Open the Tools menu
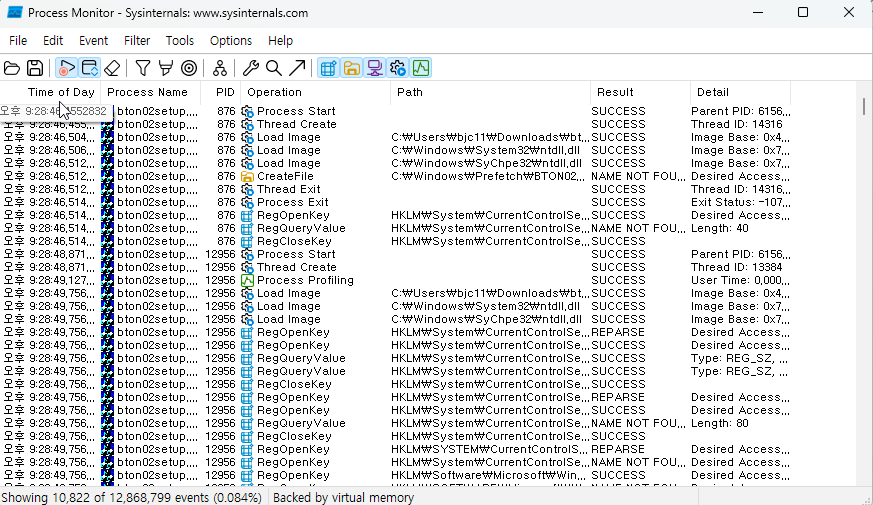The image size is (873, 505). (180, 41)
